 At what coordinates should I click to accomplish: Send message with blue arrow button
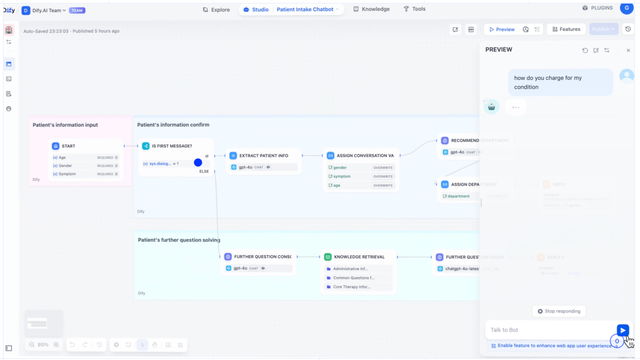click(x=622, y=330)
